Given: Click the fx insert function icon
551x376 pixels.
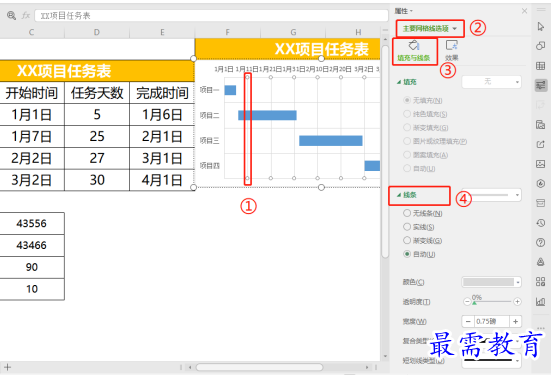Looking at the screenshot, I should (x=26, y=15).
